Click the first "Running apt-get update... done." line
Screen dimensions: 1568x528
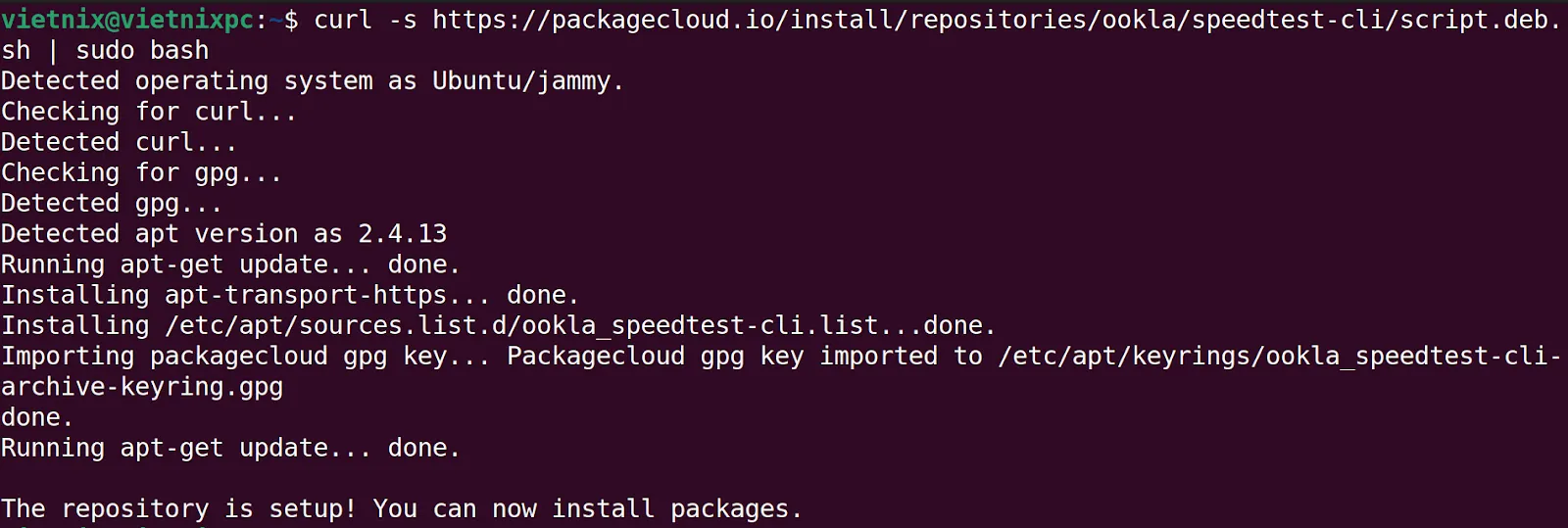[x=230, y=264]
